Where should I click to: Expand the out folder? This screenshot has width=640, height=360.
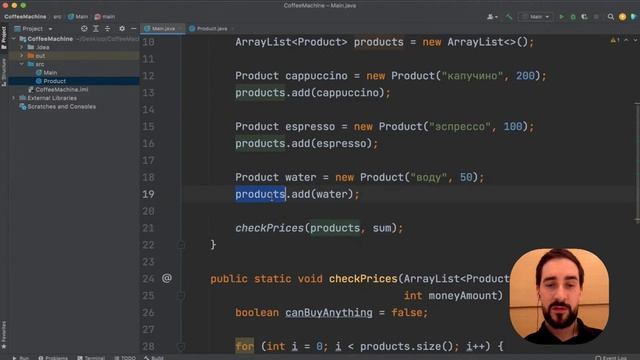coord(22,56)
